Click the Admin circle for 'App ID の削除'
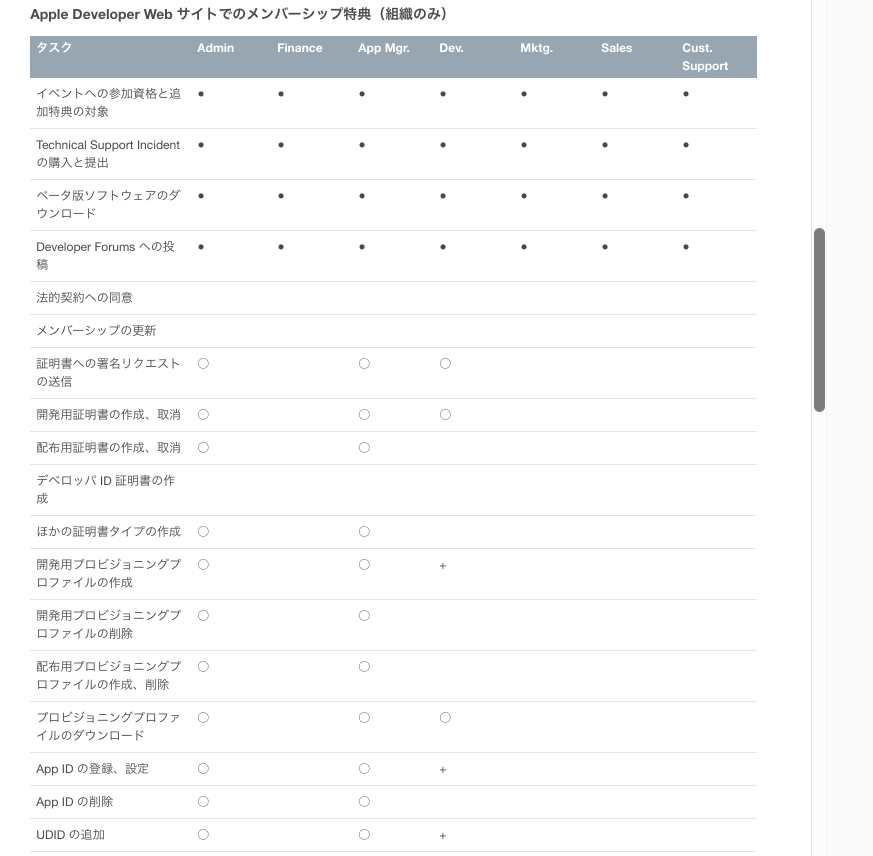Viewport: 873px width, 856px height. [203, 801]
